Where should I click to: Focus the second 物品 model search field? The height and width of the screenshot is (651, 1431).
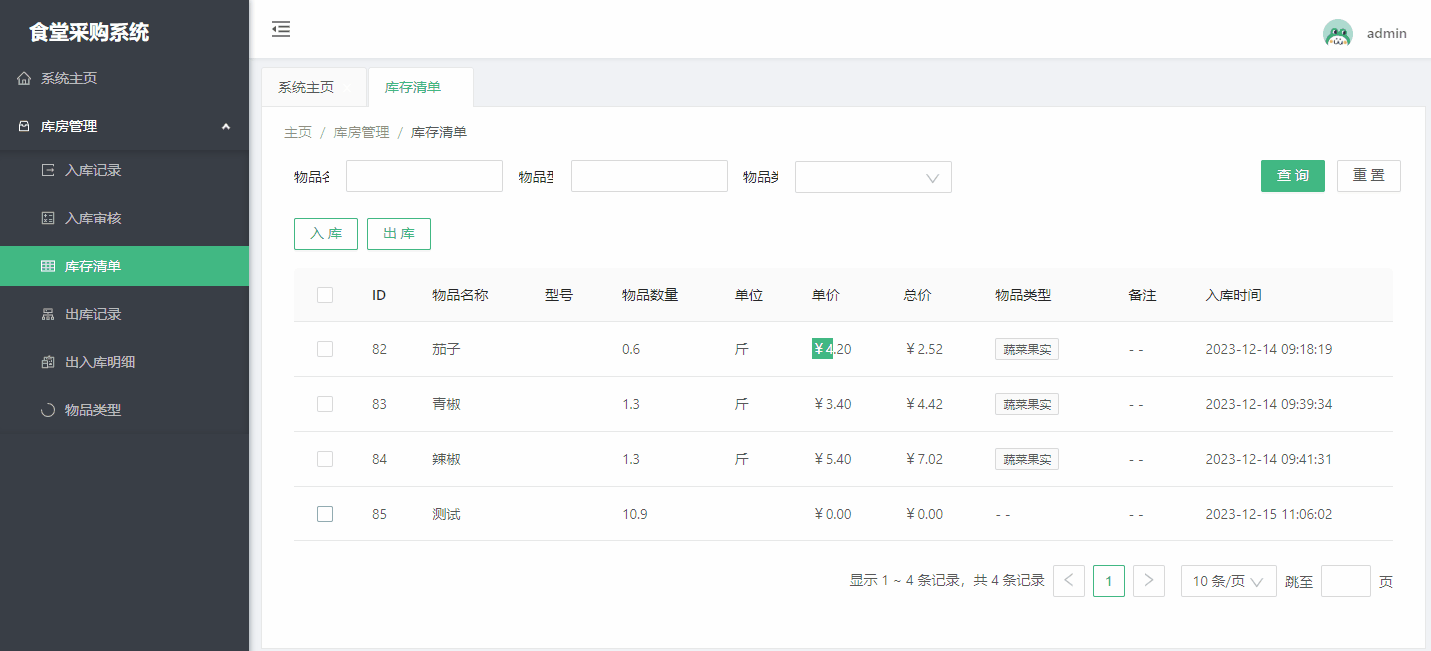click(x=649, y=176)
